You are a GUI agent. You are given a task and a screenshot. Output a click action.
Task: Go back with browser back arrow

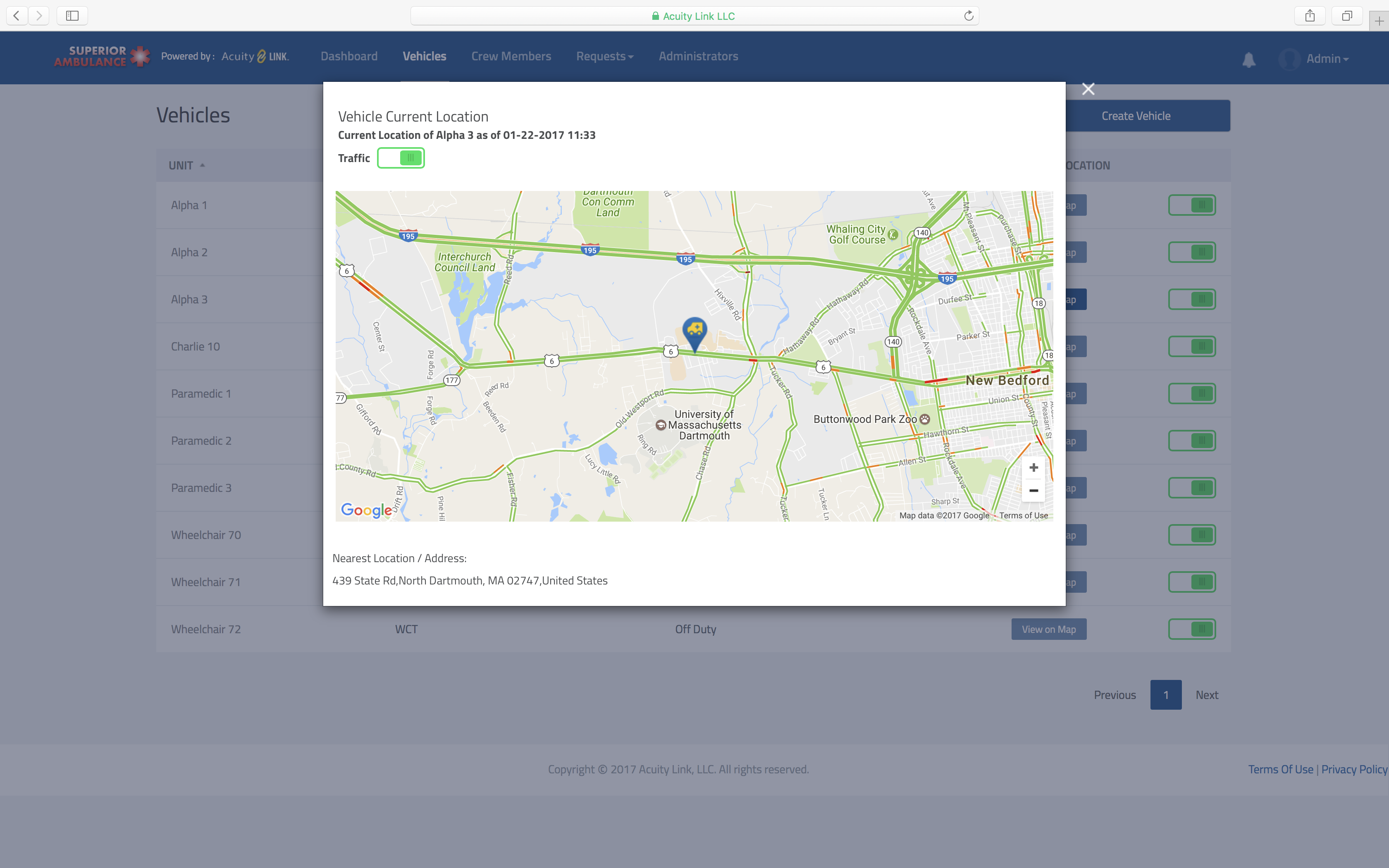point(17,16)
